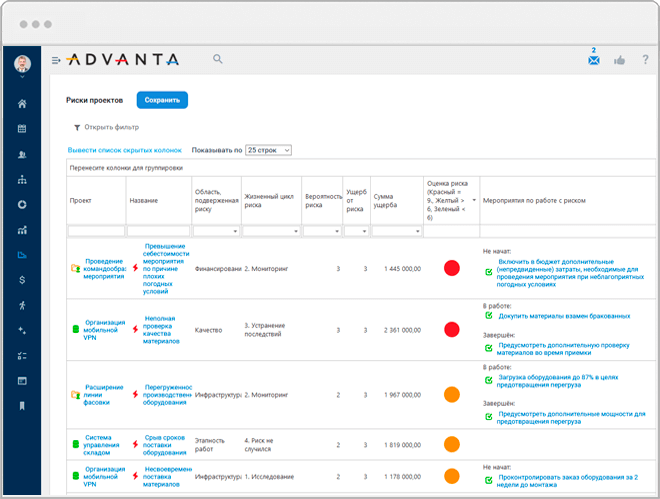
Task: Toggle the hamburger menu beside the ADVANTA logo
Action: click(x=56, y=61)
